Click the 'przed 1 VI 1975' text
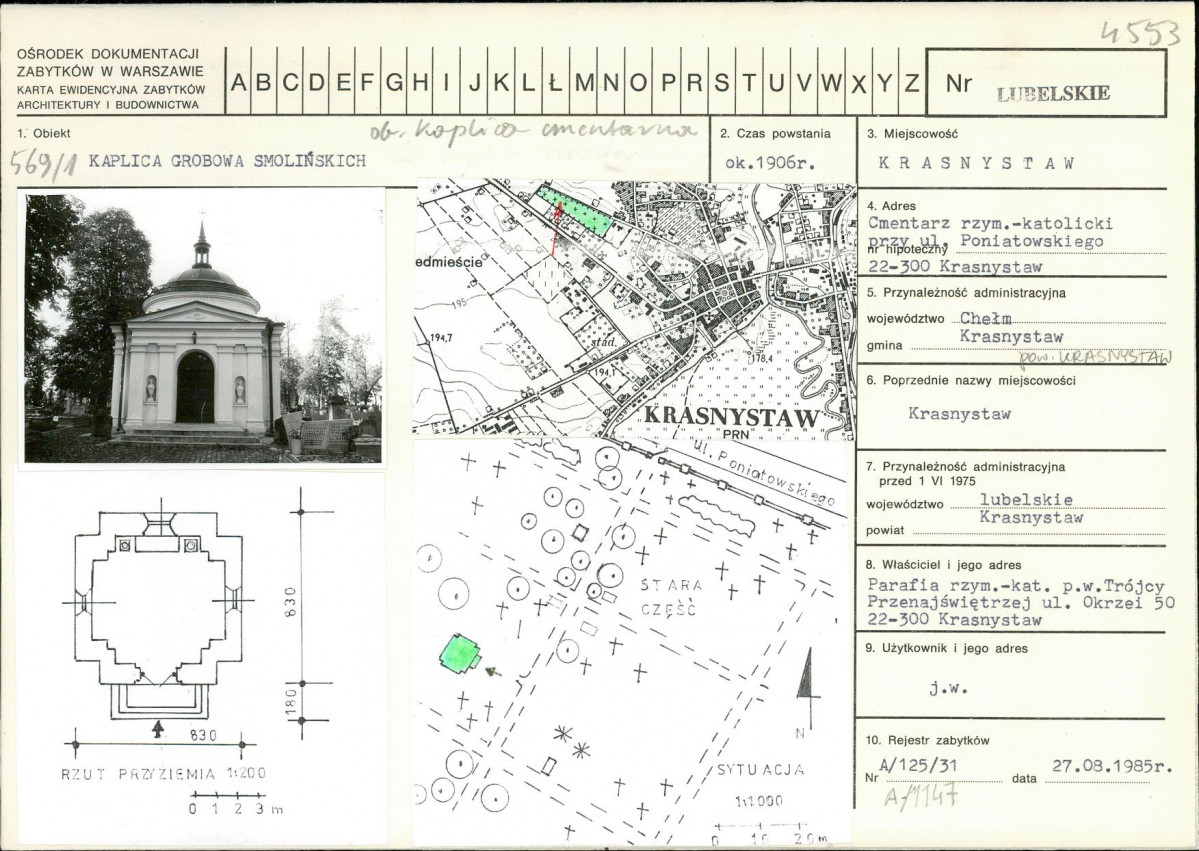1199x851 pixels. pyautogui.click(x=927, y=482)
